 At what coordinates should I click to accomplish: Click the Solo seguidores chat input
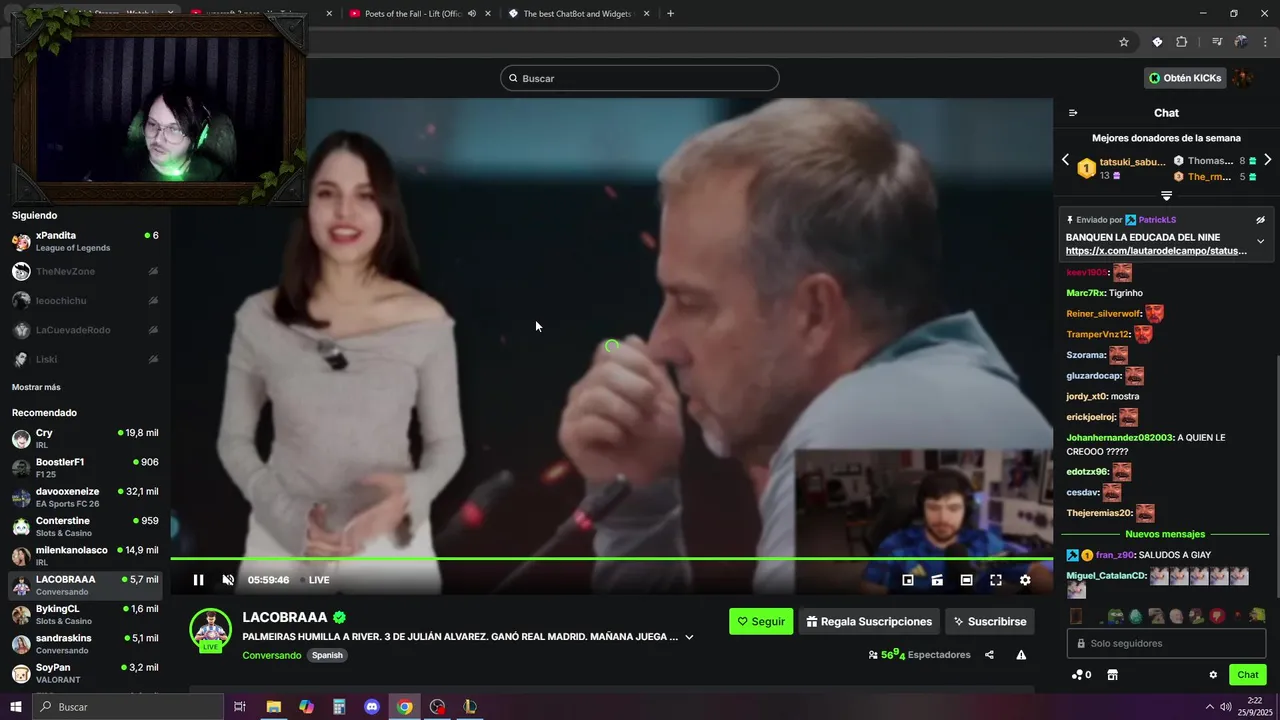click(x=1166, y=643)
